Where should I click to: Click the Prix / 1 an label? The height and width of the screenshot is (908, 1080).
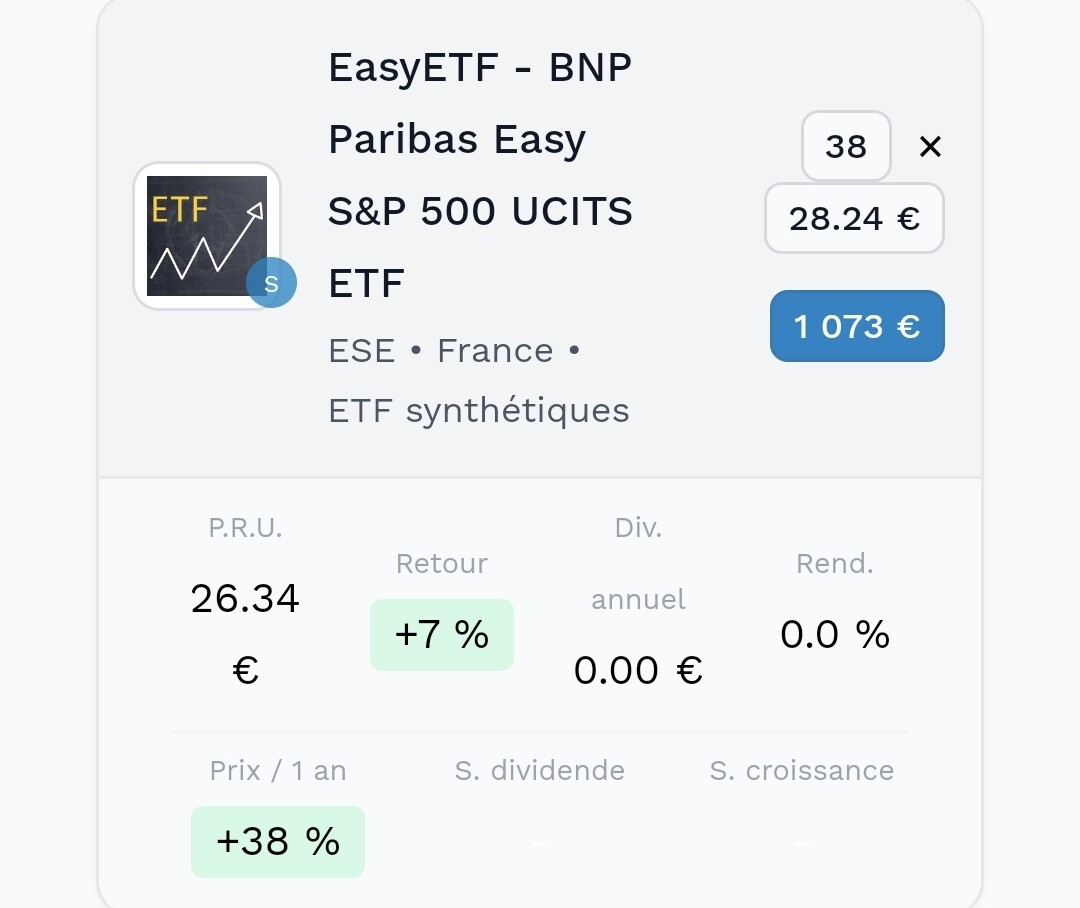coord(278,770)
